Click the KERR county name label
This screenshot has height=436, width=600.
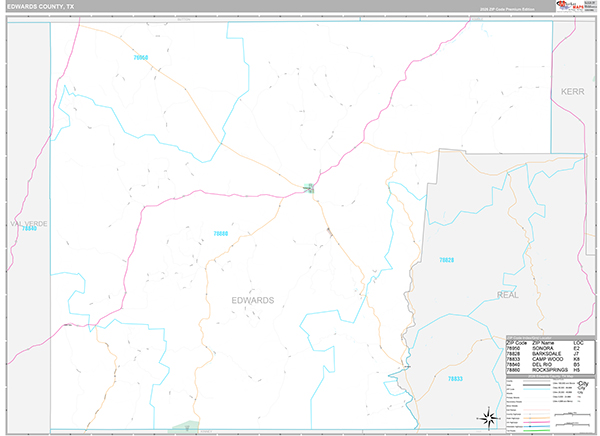tap(572, 91)
